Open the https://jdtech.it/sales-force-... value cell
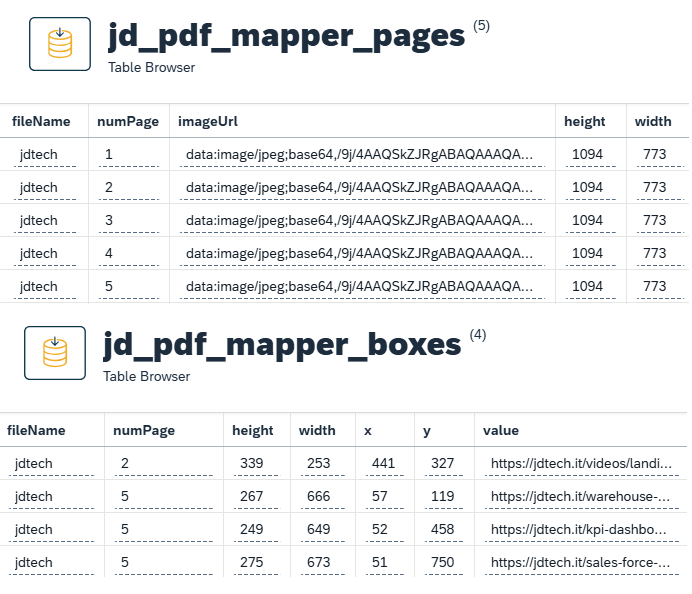The image size is (692, 594). (582, 563)
